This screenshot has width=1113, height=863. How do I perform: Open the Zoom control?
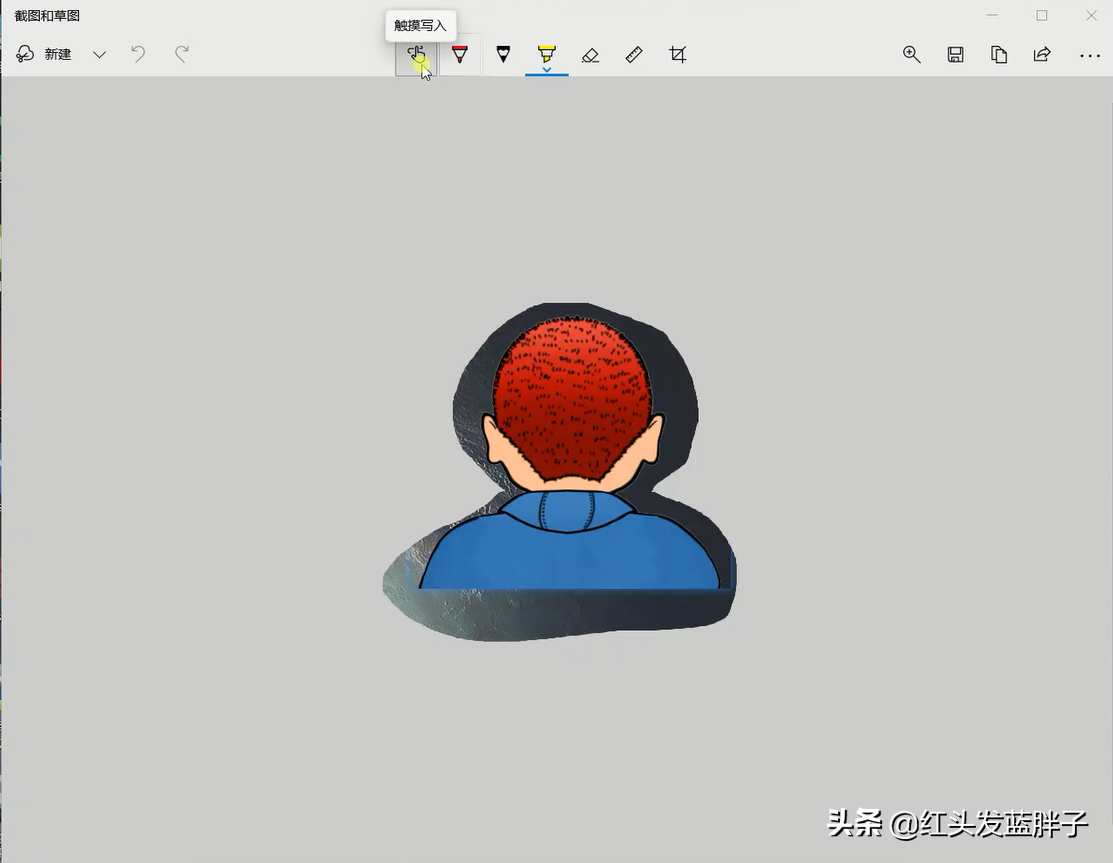[911, 55]
